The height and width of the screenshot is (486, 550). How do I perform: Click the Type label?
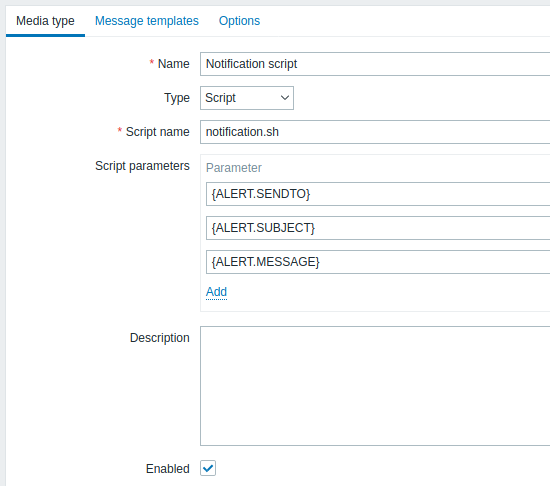click(177, 98)
